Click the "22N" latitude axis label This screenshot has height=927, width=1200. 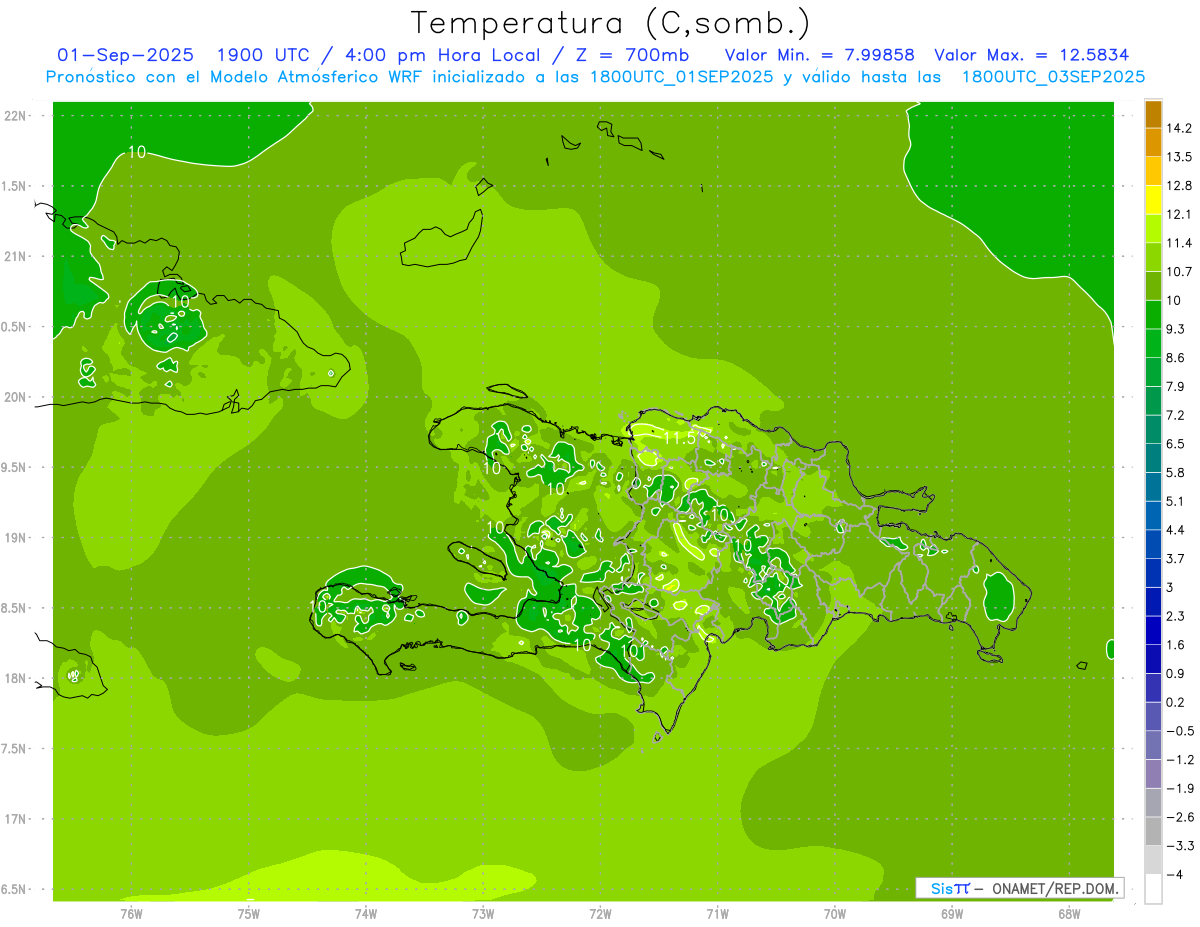(16, 116)
